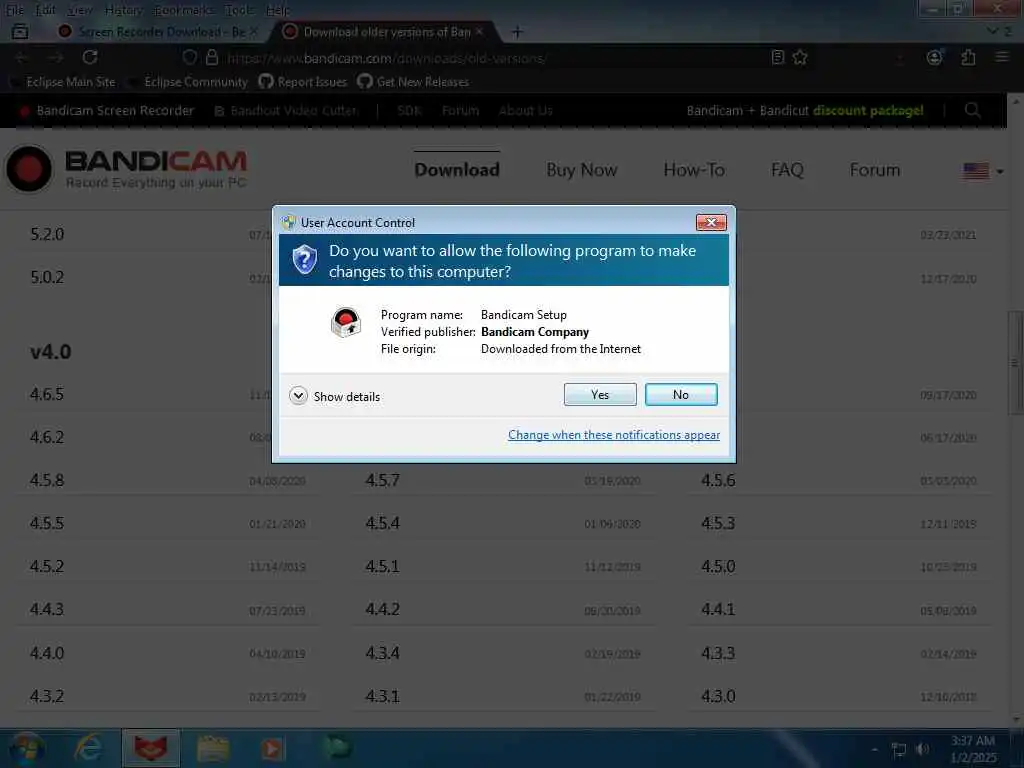1024x768 pixels.
Task: Go back in Firefox
Action: tap(22, 57)
